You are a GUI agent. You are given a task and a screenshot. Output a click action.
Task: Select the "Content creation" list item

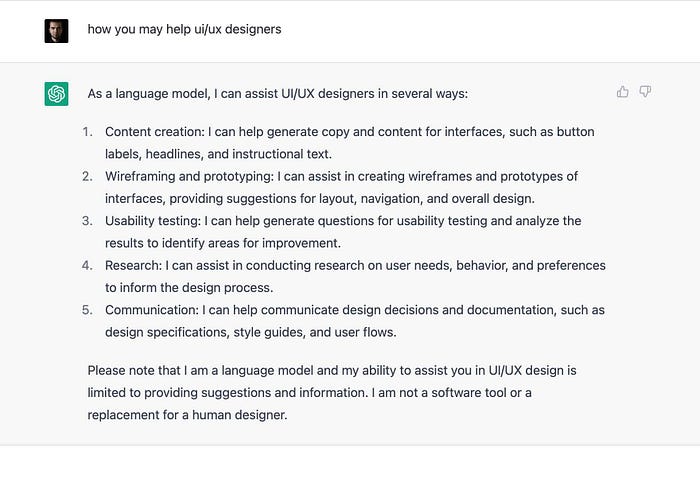[x=350, y=143]
